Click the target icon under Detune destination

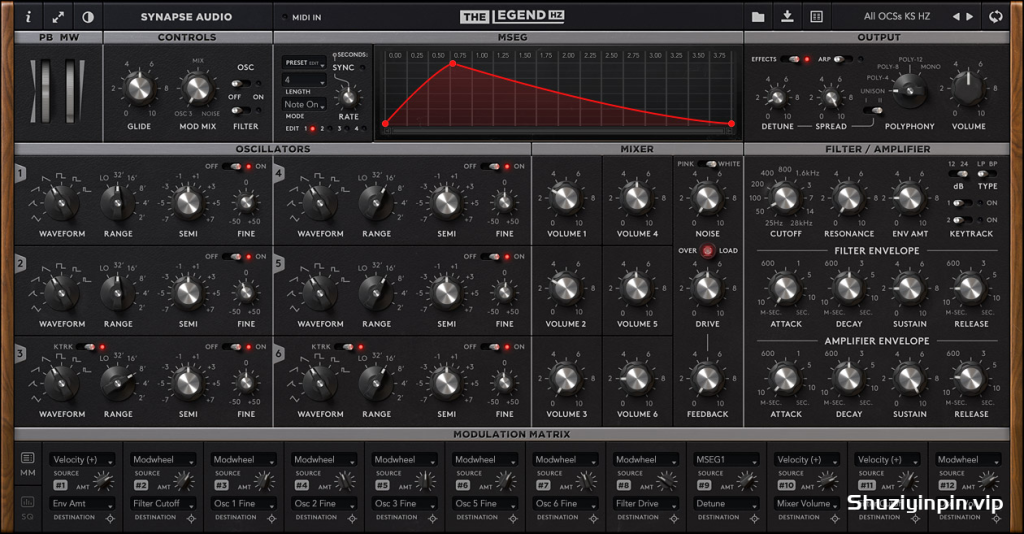coord(754,519)
